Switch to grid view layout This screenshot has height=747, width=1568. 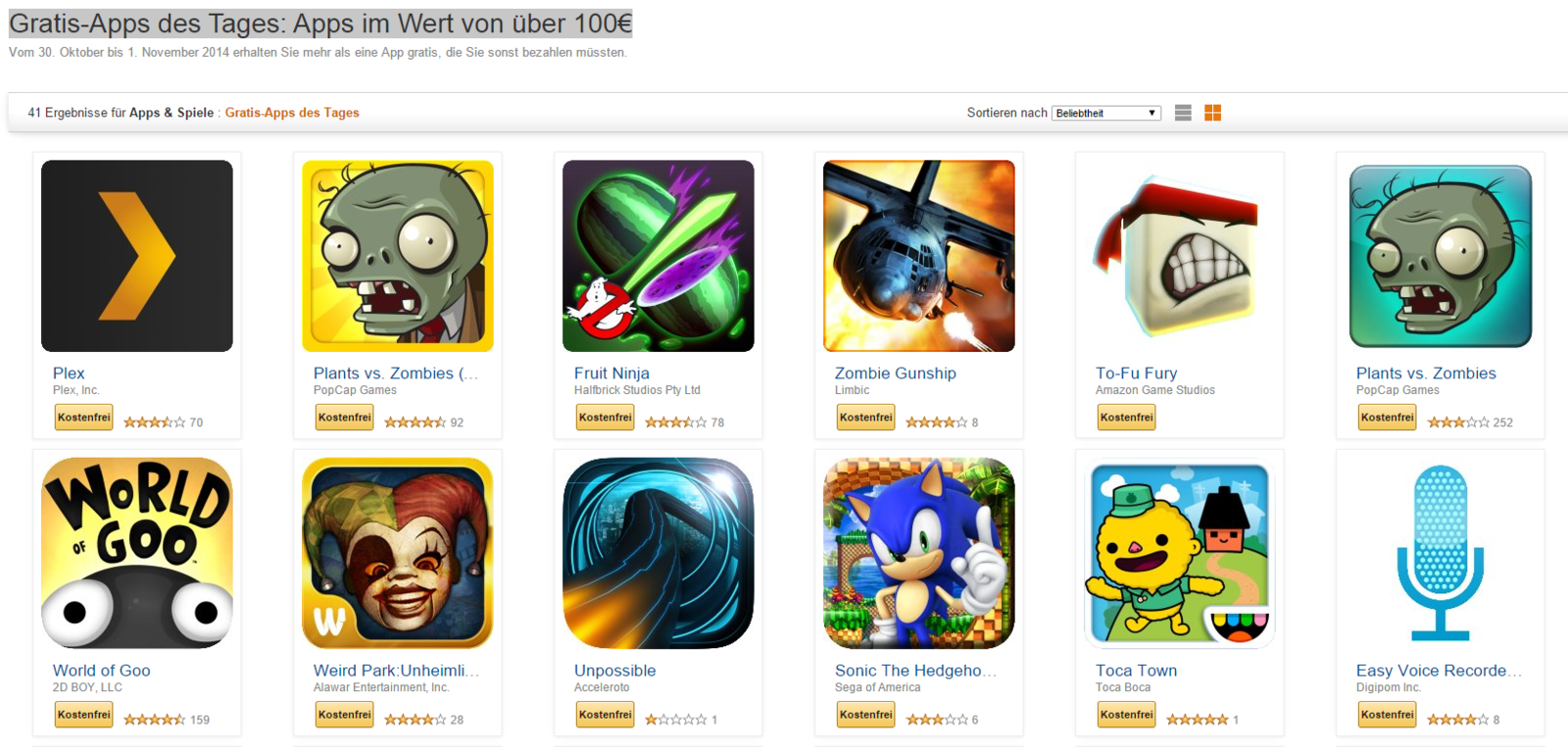pos(1212,113)
